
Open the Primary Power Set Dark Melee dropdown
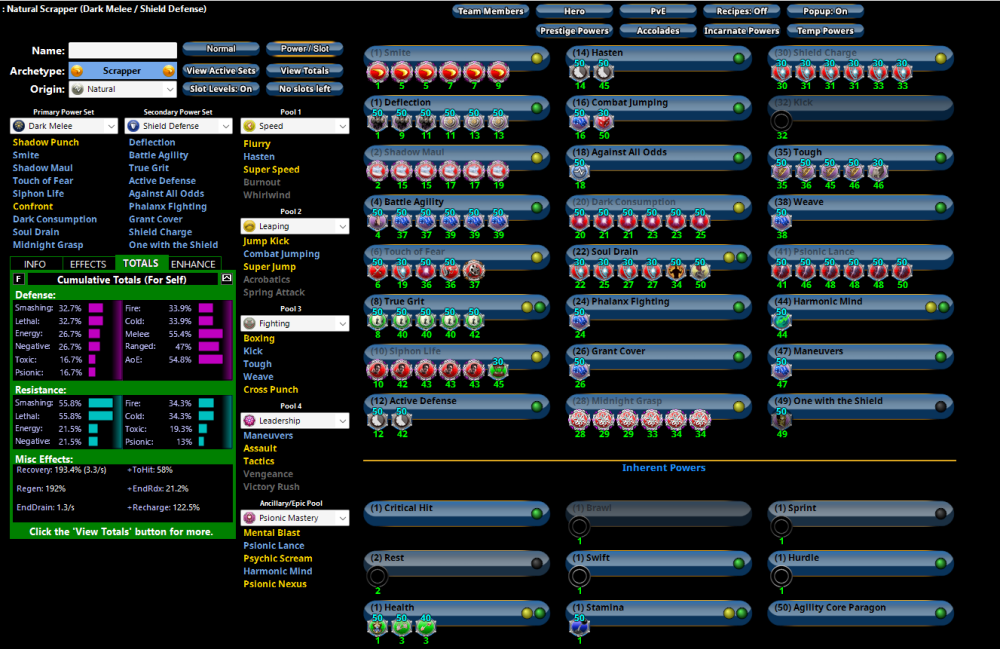tap(65, 126)
